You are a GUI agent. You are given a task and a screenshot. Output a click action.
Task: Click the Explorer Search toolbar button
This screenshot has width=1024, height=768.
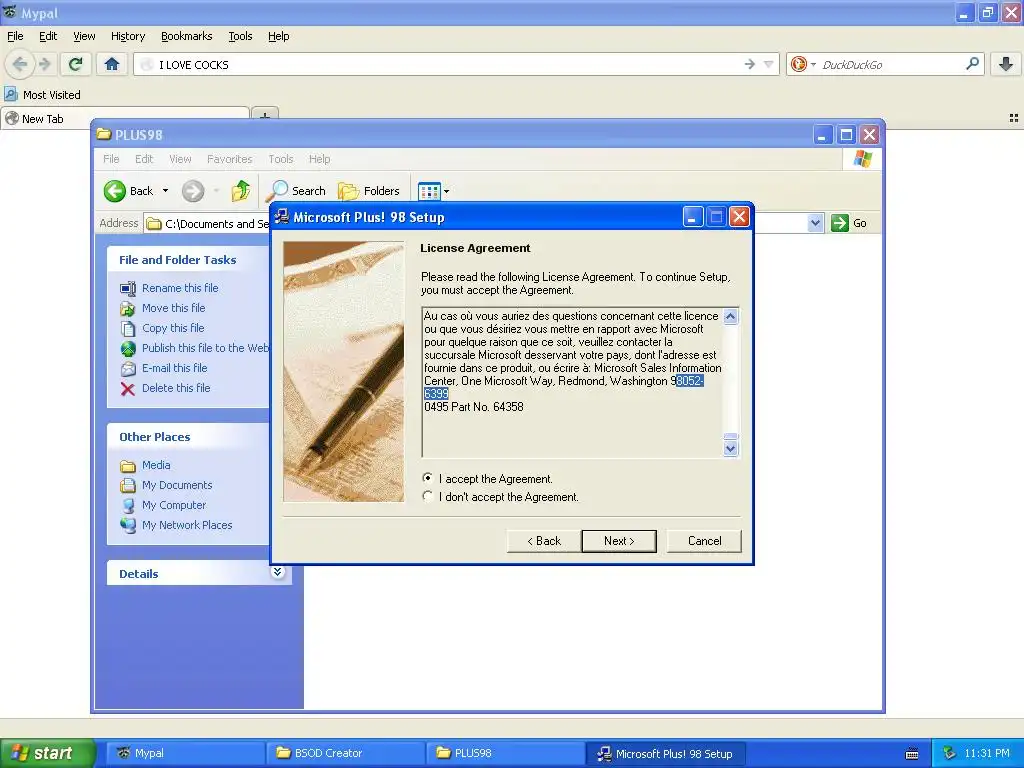[296, 191]
